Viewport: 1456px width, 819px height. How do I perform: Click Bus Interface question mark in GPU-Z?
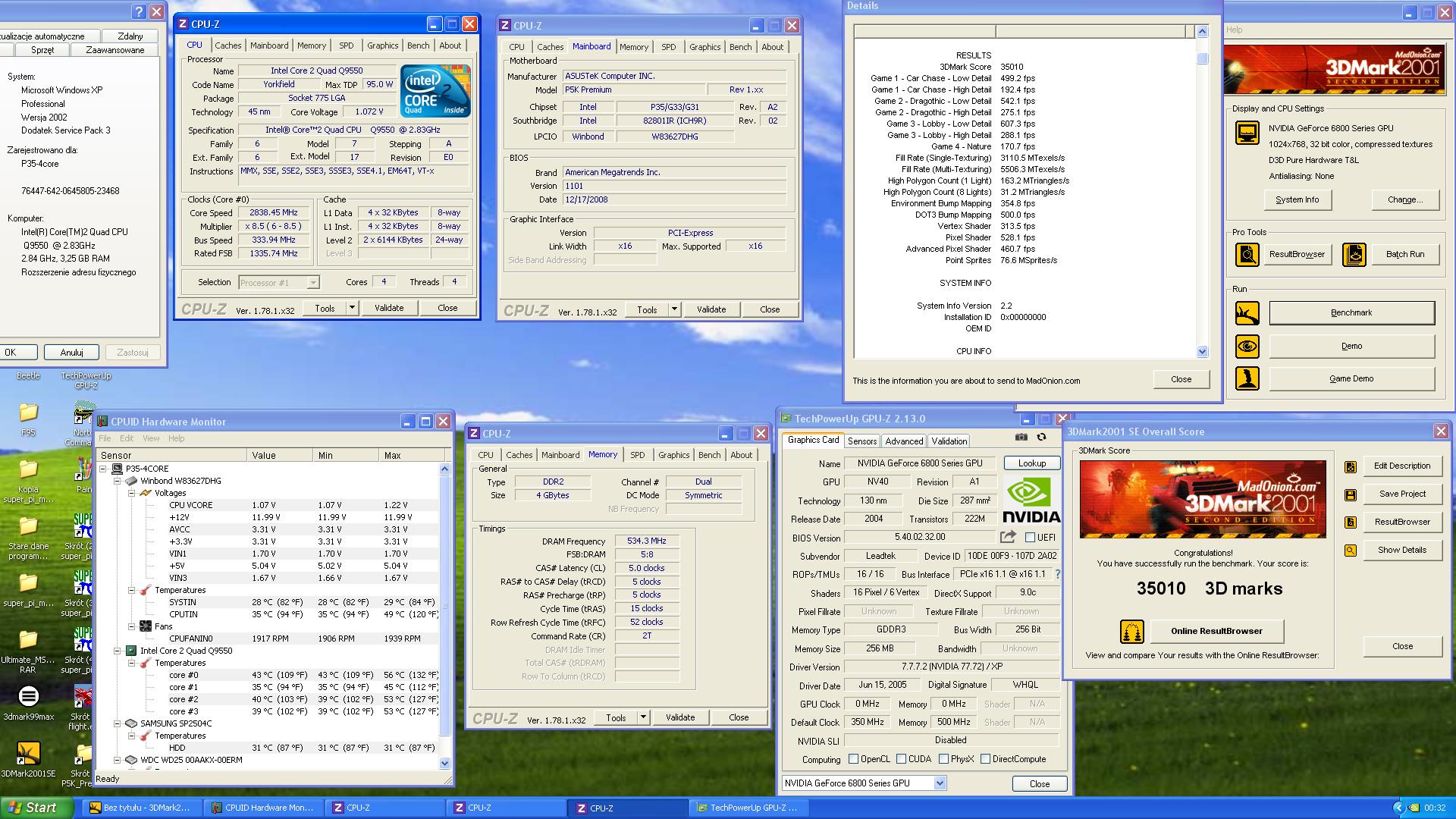(1058, 574)
